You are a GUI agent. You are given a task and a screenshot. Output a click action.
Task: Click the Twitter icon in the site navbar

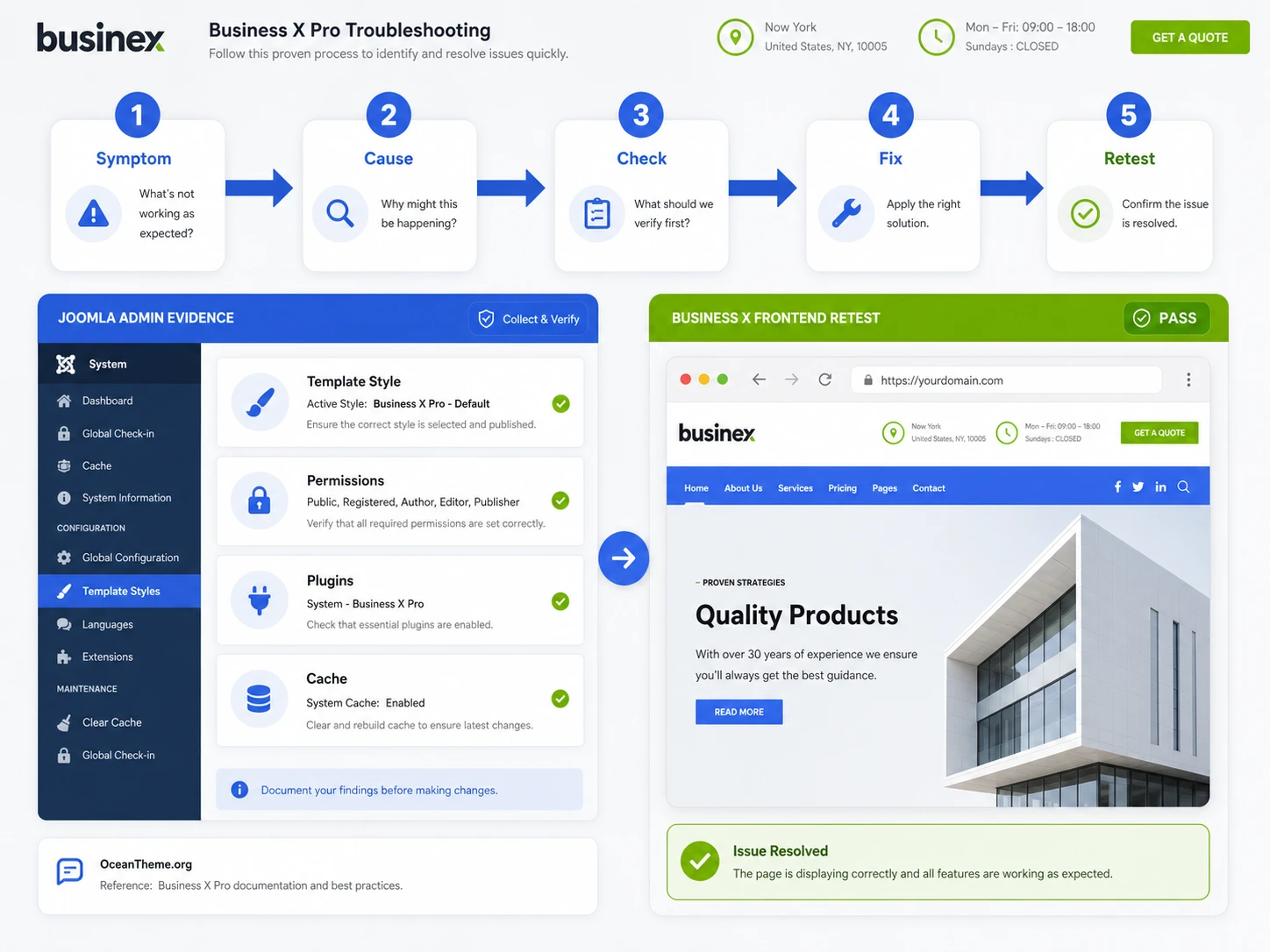pos(1138,487)
